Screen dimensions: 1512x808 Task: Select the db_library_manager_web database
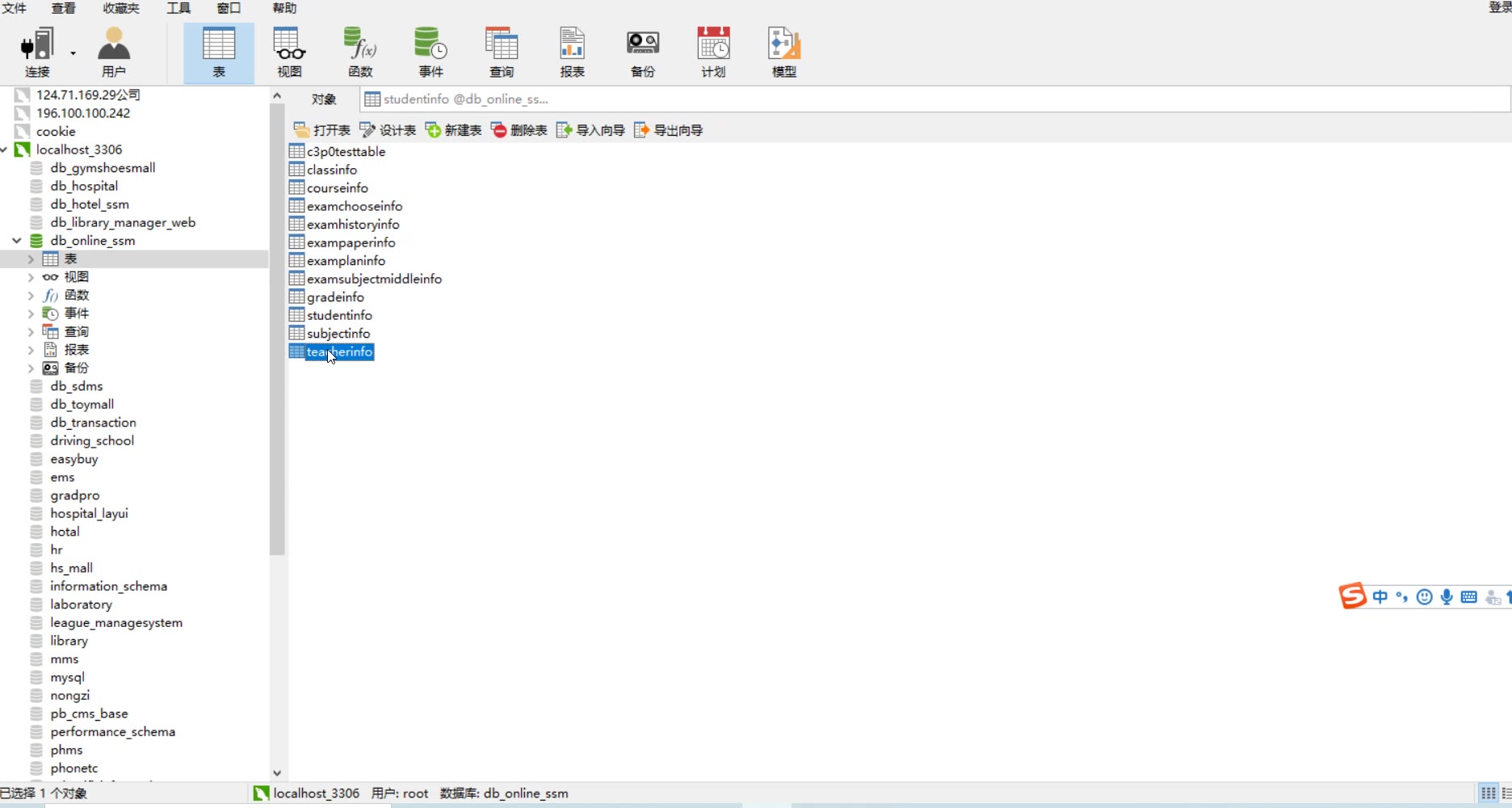[123, 222]
